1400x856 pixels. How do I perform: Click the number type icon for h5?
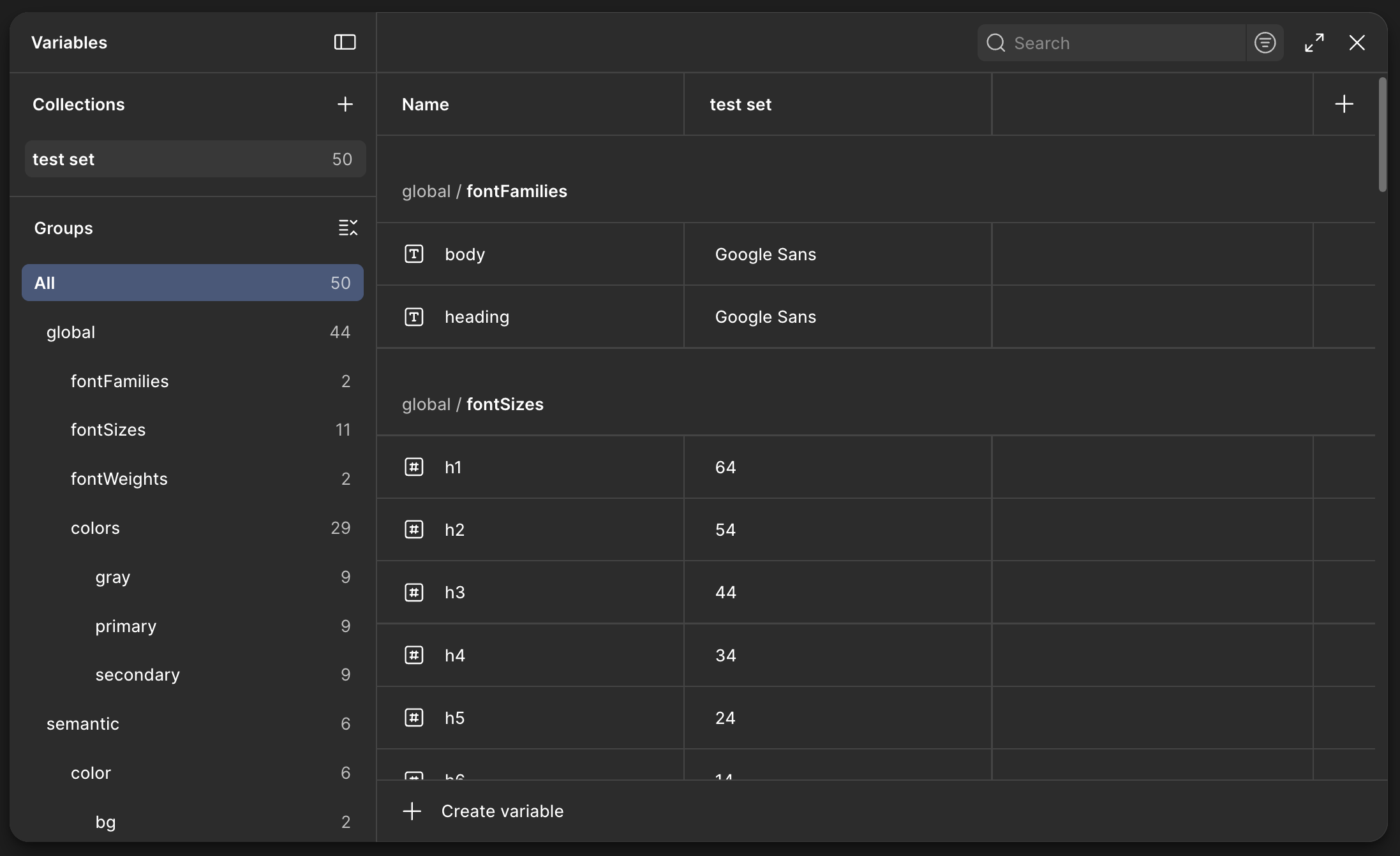click(x=413, y=718)
